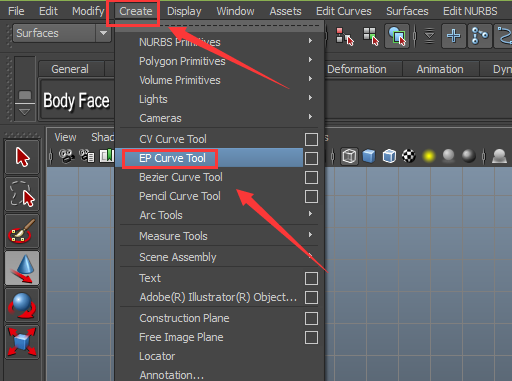The width and height of the screenshot is (512, 381).
Task: Click the lock selection down-arrow icon
Action: [430, 36]
